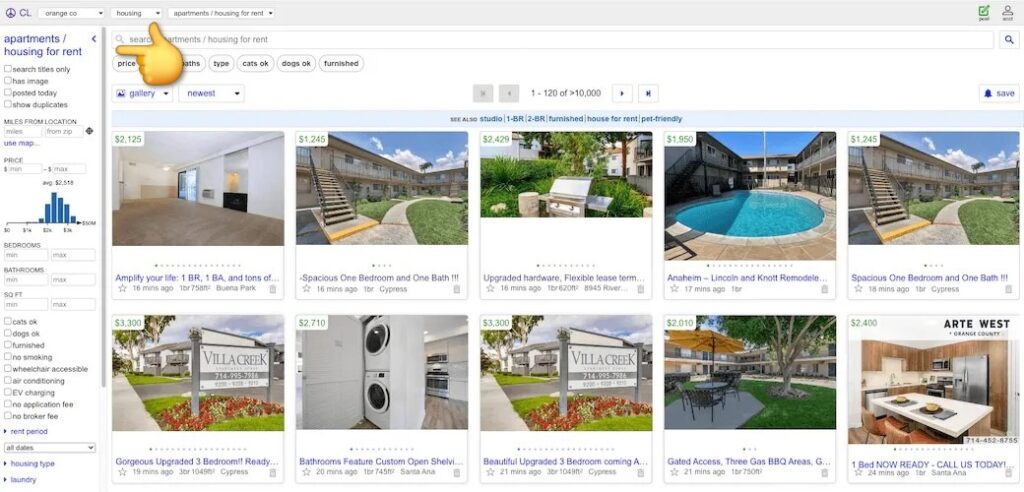
Task: Click the CL peace sign logo
Action: (x=10, y=13)
